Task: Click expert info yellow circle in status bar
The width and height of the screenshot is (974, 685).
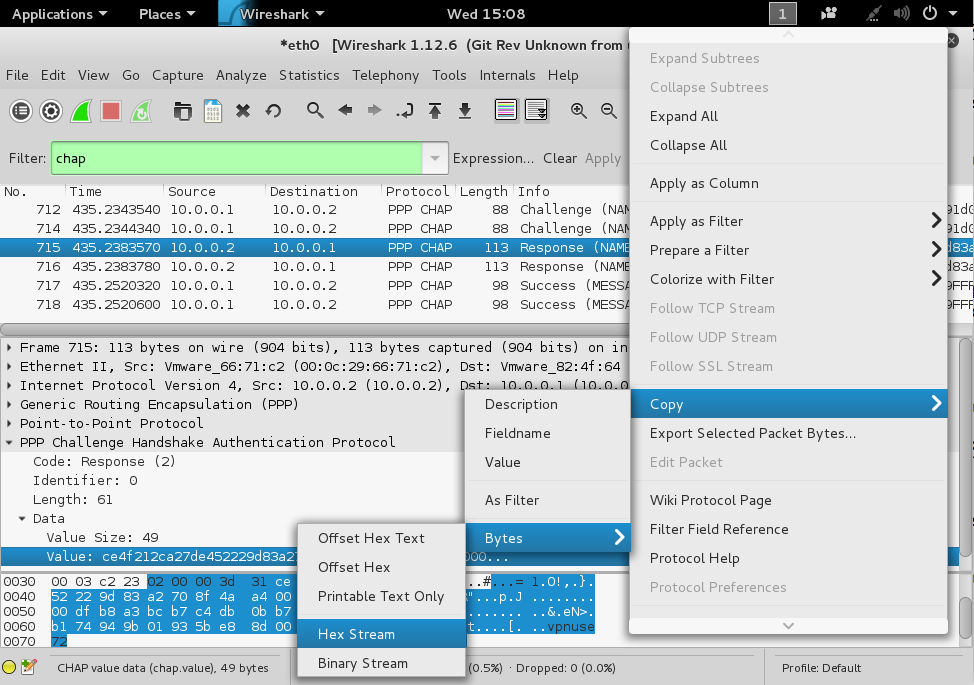Action: [x=9, y=668]
